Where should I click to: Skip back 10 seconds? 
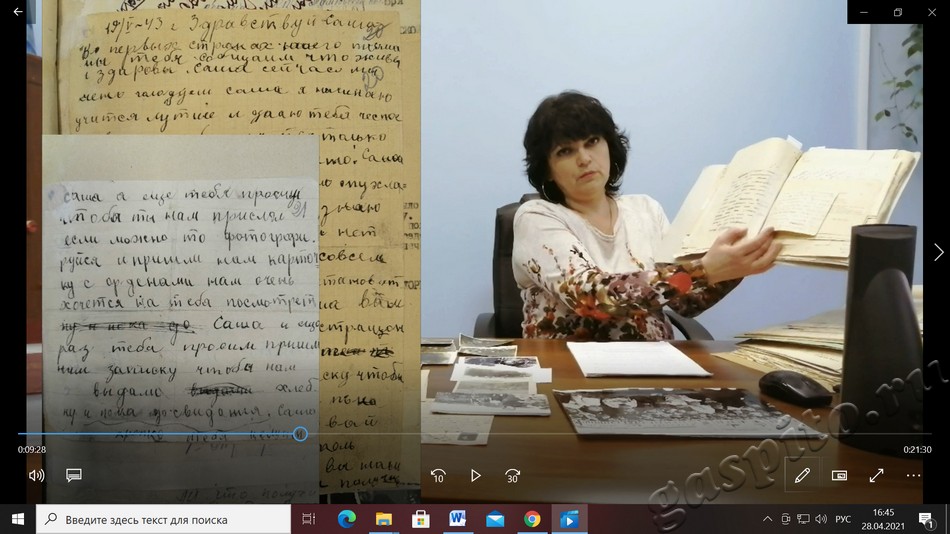(x=438, y=476)
